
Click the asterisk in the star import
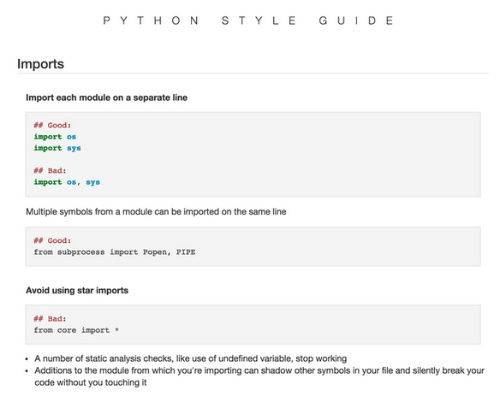tap(117, 330)
